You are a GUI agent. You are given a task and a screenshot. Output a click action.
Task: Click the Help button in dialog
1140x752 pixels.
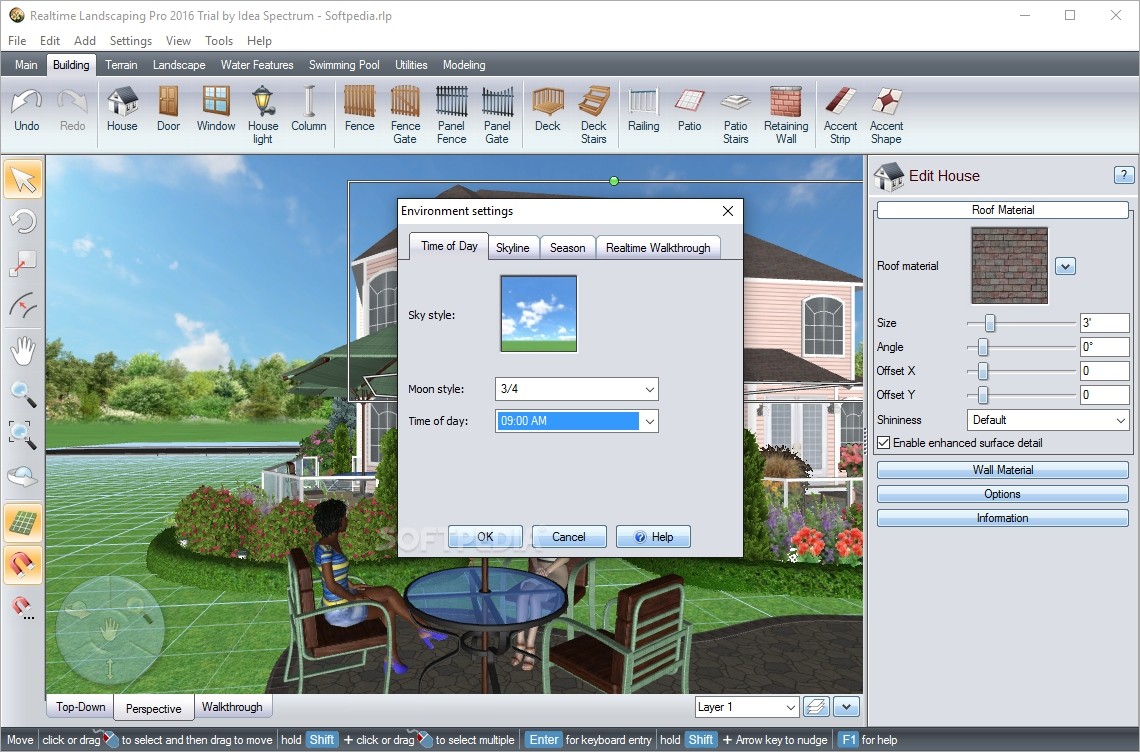pyautogui.click(x=653, y=537)
